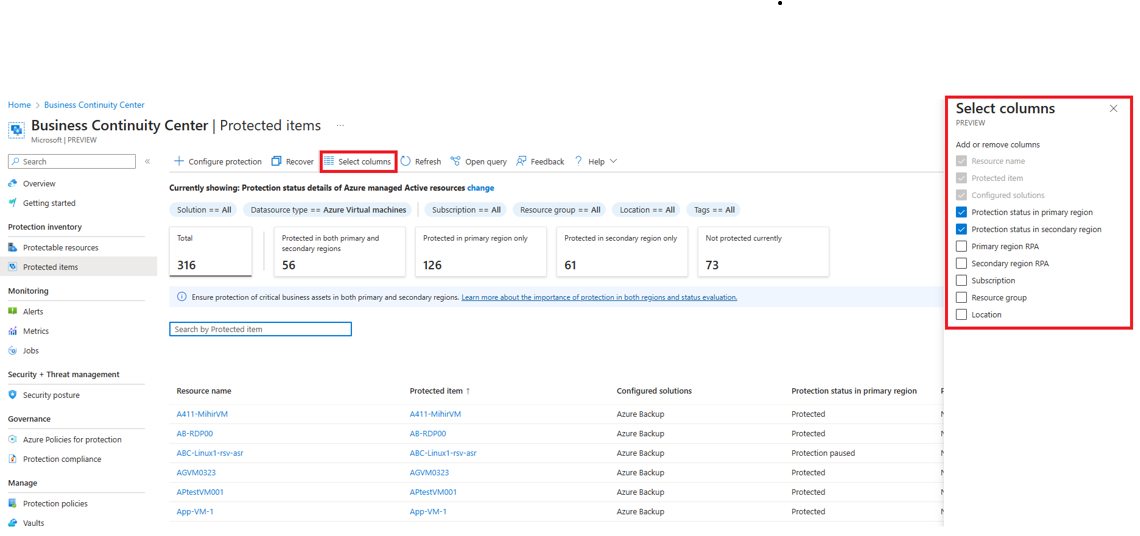This screenshot has width=1140, height=536.
Task: Click the Business Continuity Center breadcrumb
Action: 94,105
